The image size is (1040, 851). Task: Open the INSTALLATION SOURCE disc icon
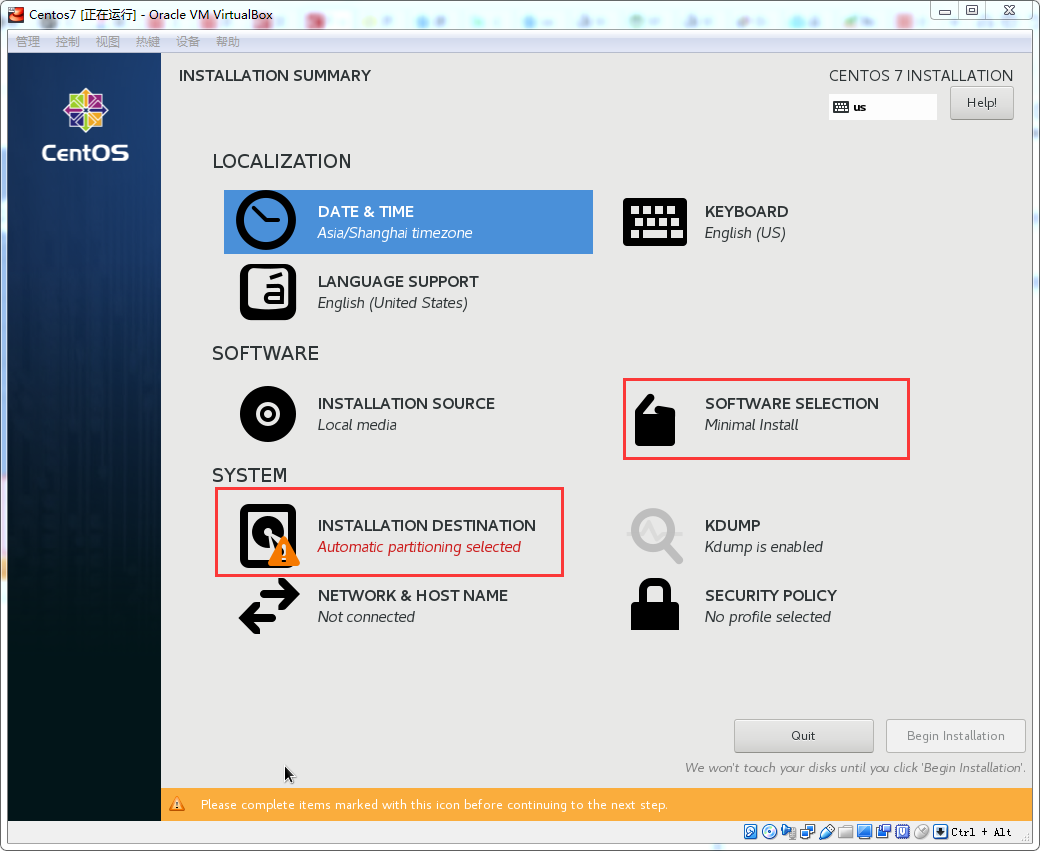click(x=267, y=414)
